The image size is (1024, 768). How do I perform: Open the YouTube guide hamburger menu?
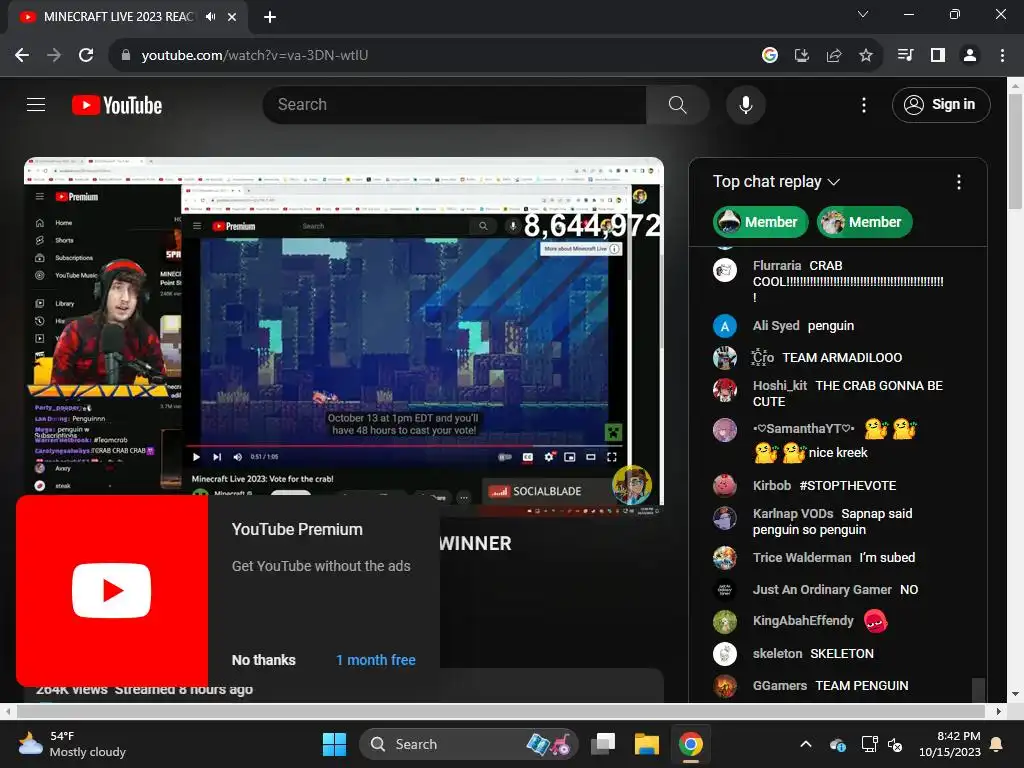click(36, 104)
